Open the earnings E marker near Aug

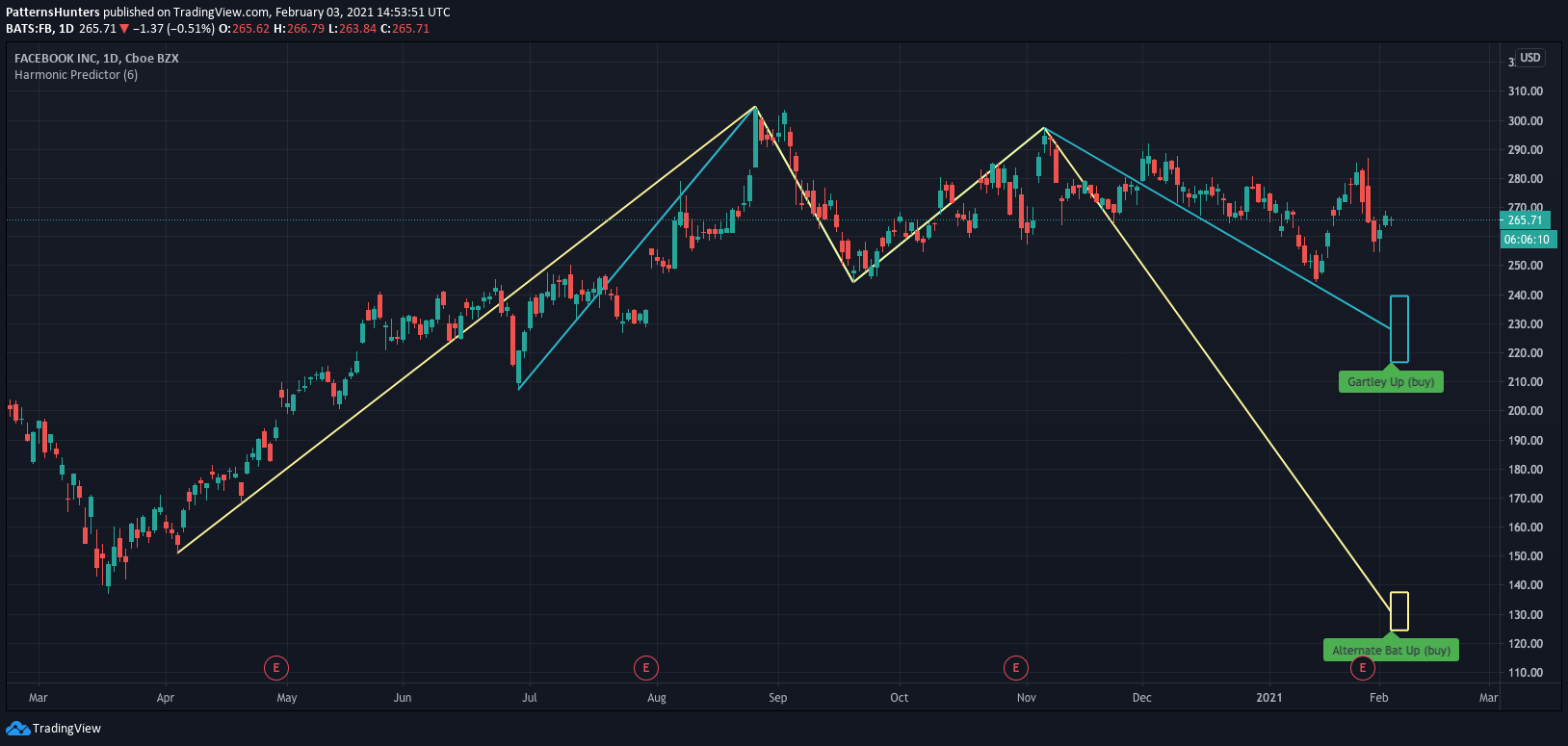point(646,667)
